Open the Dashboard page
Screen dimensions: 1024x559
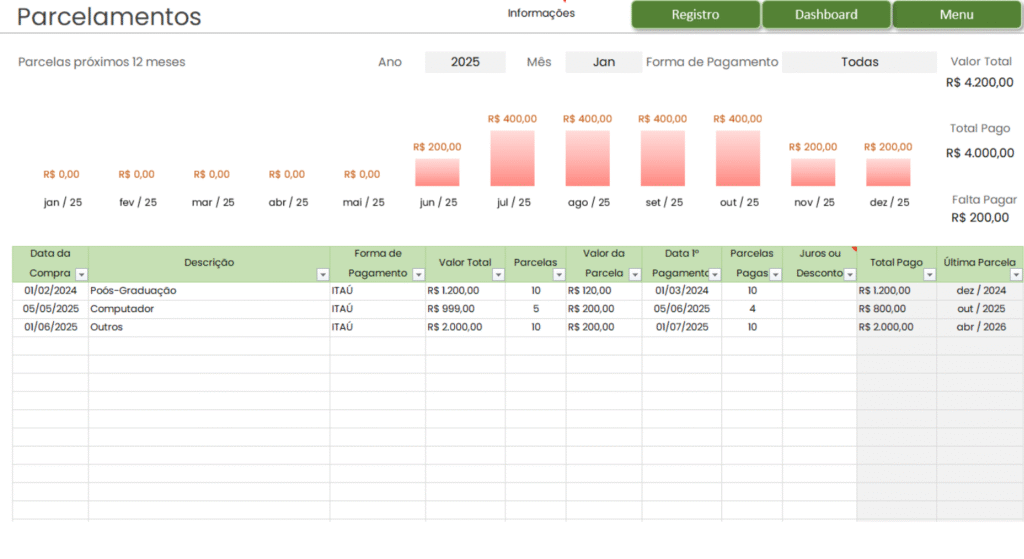pos(826,15)
